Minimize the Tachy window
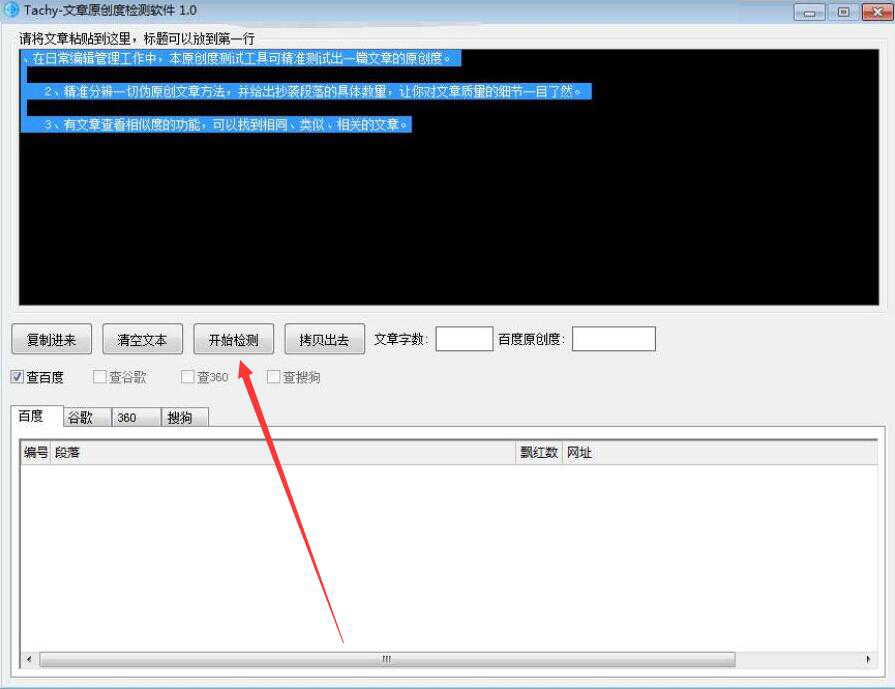 809,12
